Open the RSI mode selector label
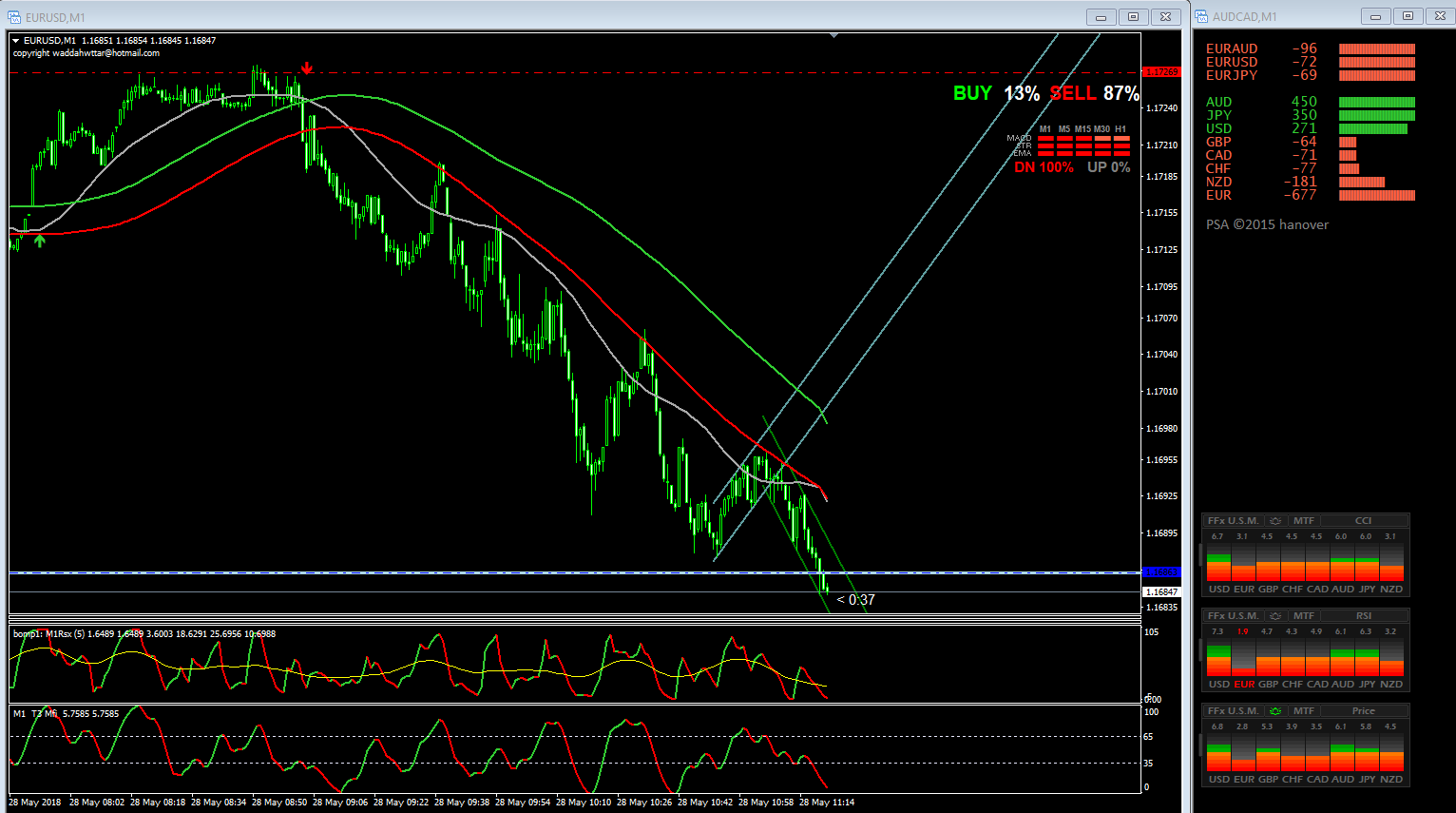1456x813 pixels. (1364, 616)
